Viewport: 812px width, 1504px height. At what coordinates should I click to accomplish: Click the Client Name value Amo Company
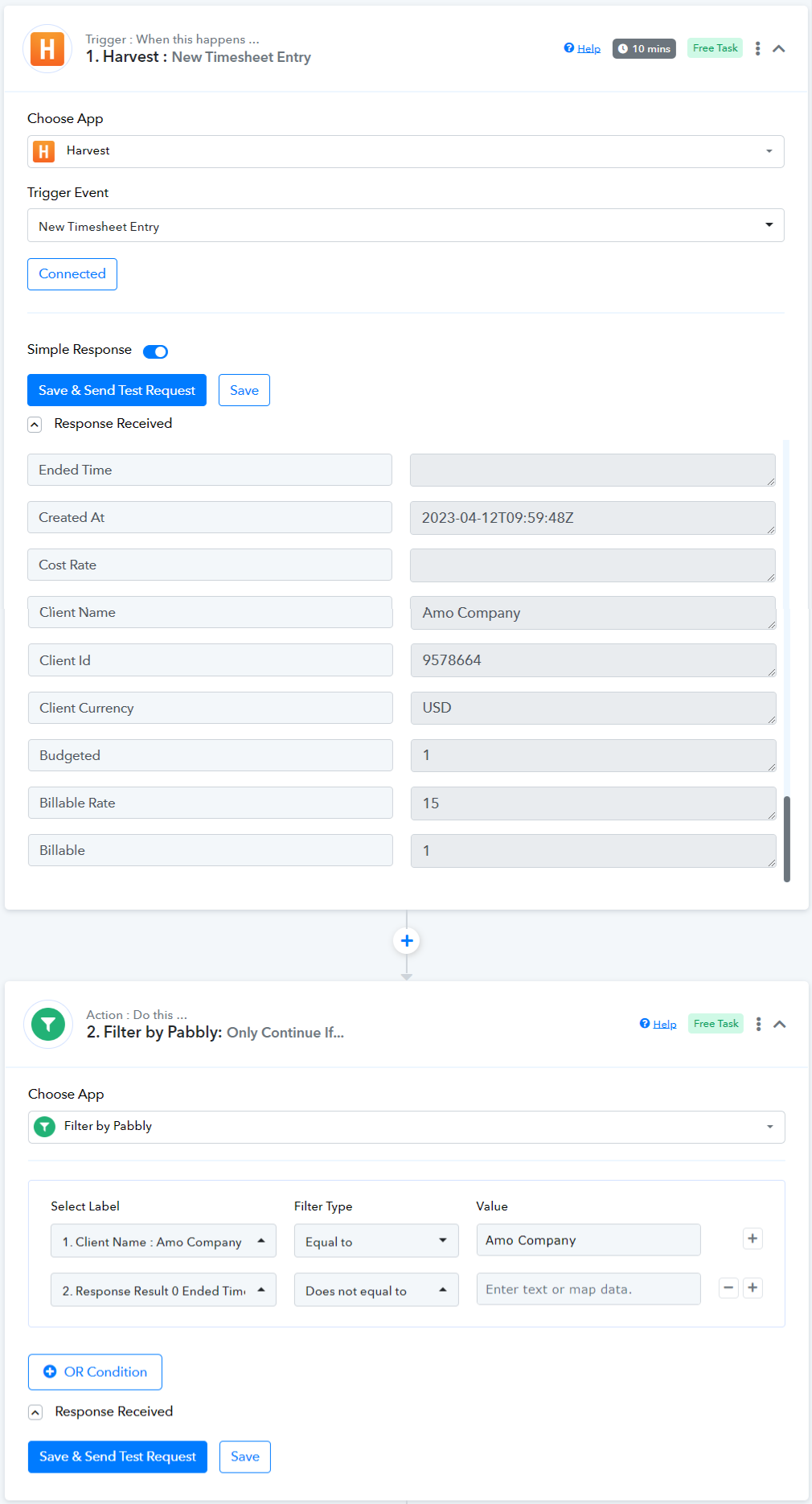(593, 613)
